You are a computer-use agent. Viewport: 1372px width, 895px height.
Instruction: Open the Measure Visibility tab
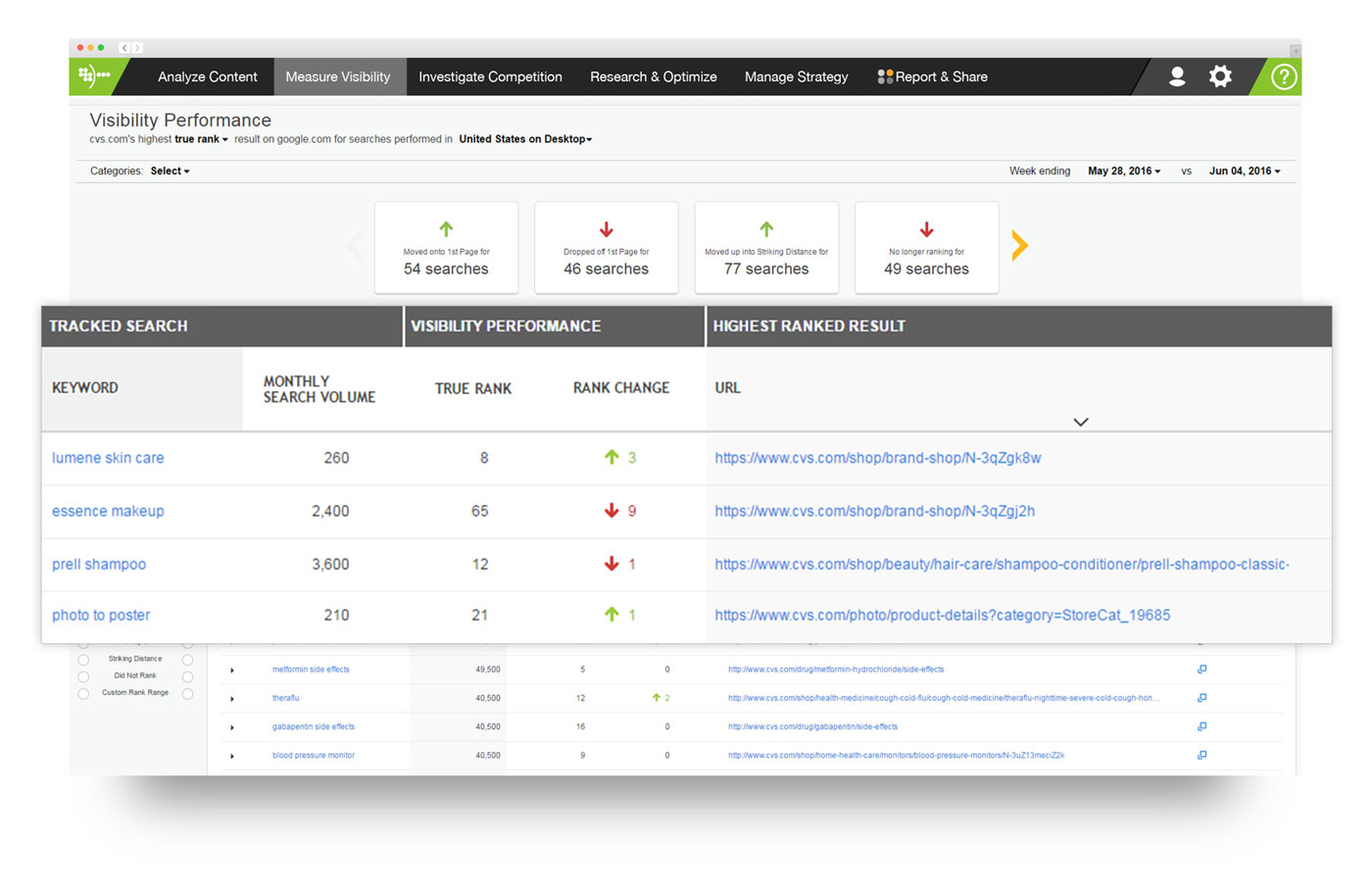(x=338, y=76)
